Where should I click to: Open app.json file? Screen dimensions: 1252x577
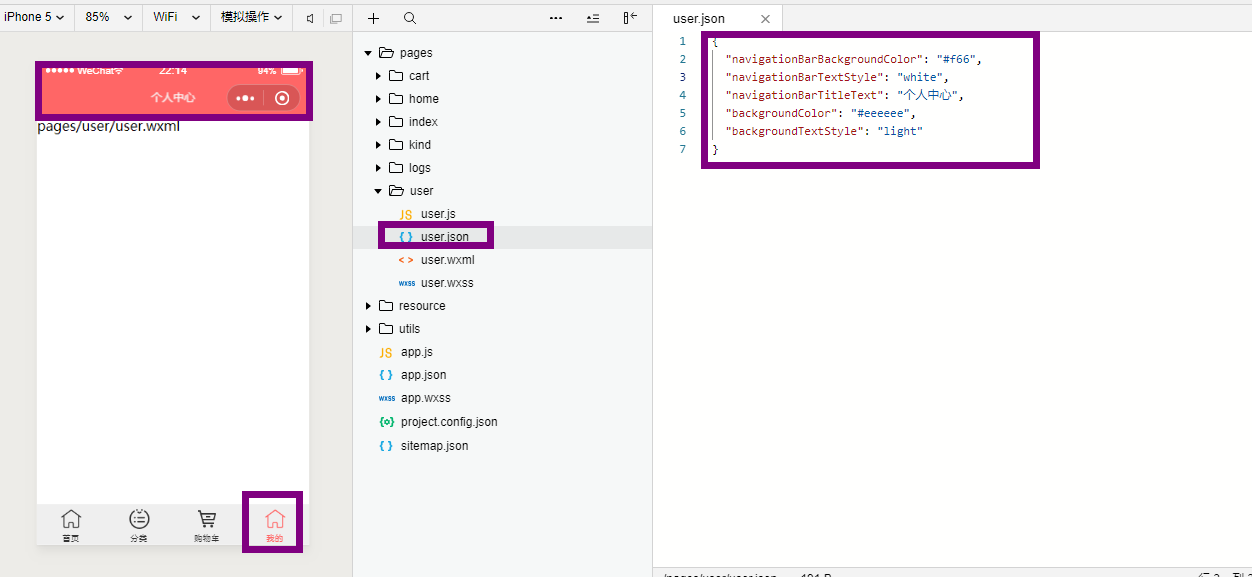tap(423, 375)
